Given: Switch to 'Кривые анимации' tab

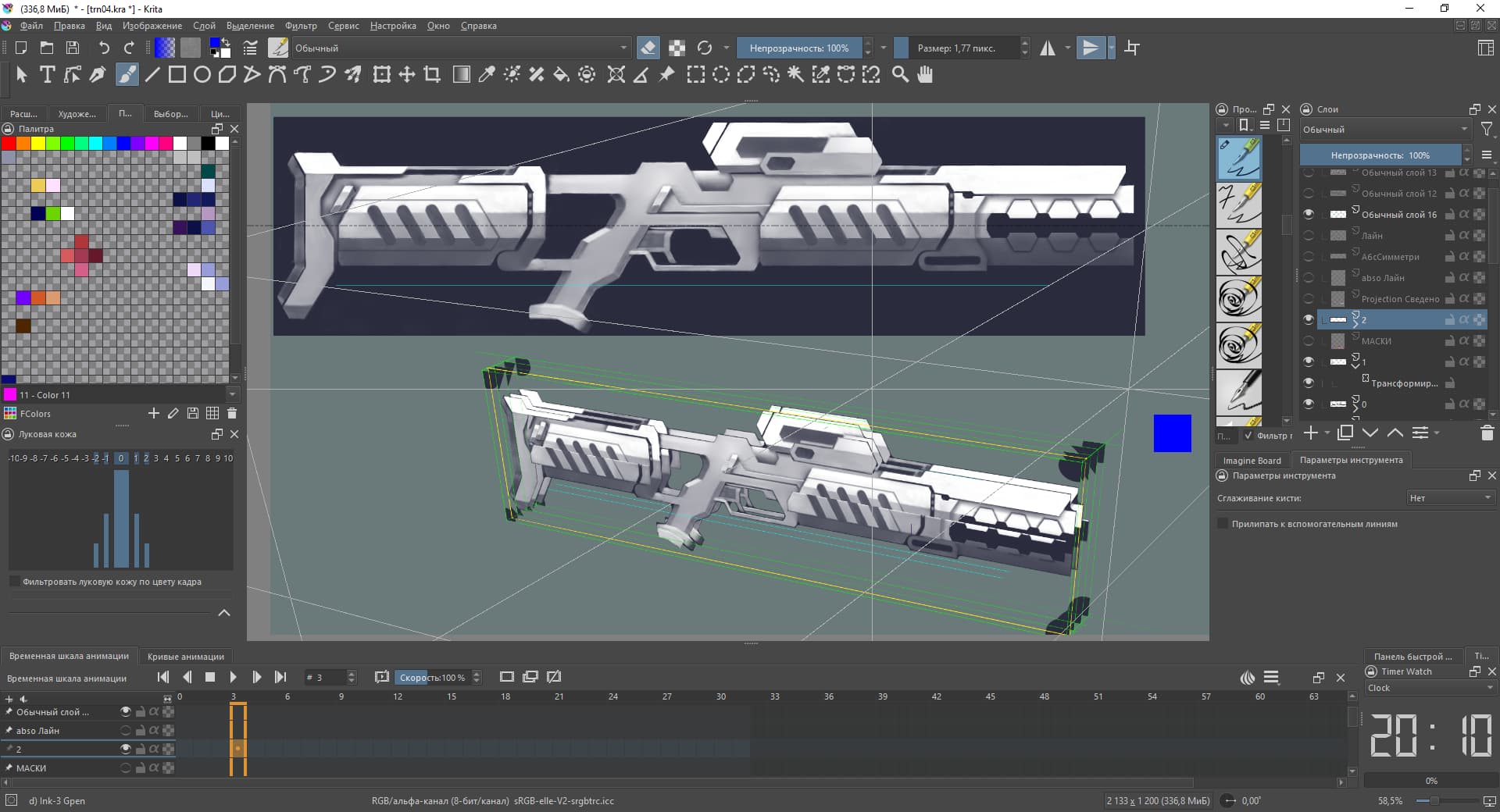Looking at the screenshot, I should click(x=185, y=657).
